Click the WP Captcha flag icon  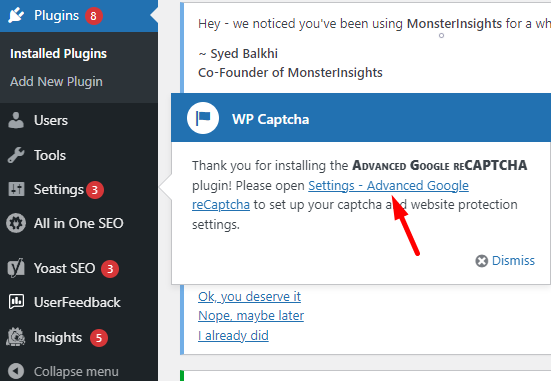(x=203, y=118)
